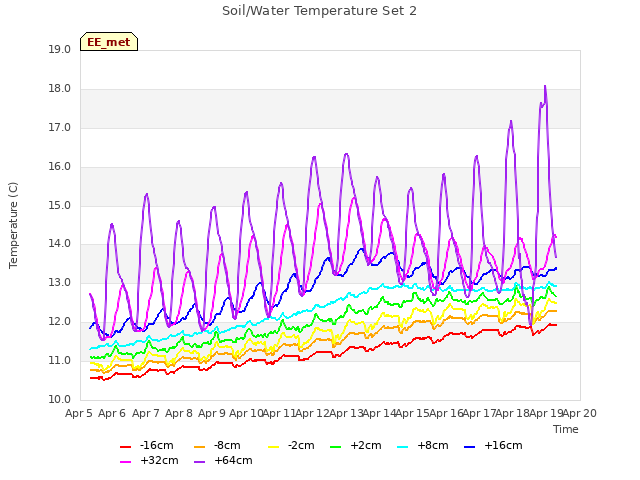Select the +16cm blue legend swatch

click(x=470, y=447)
